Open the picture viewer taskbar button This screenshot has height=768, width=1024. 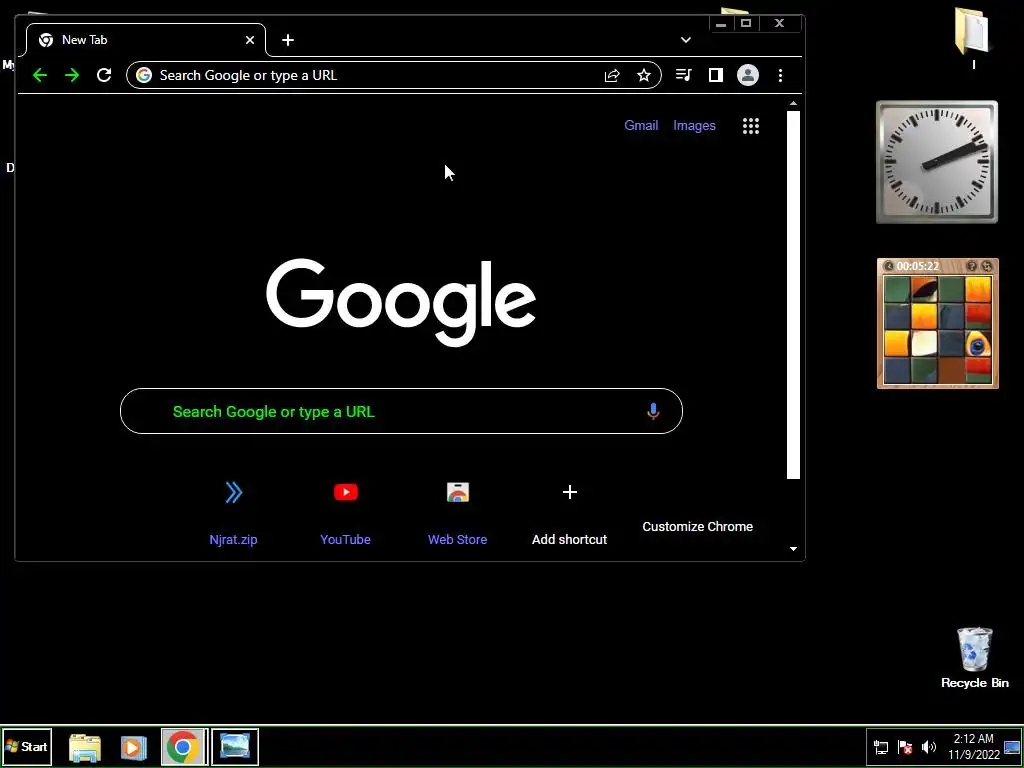pyautogui.click(x=235, y=747)
